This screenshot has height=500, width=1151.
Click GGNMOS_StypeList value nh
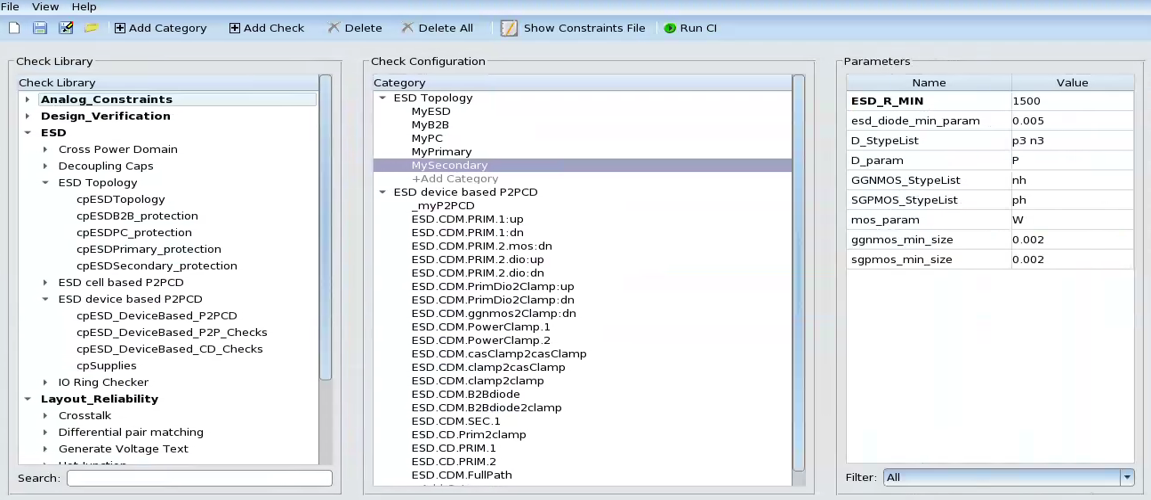click(1072, 180)
